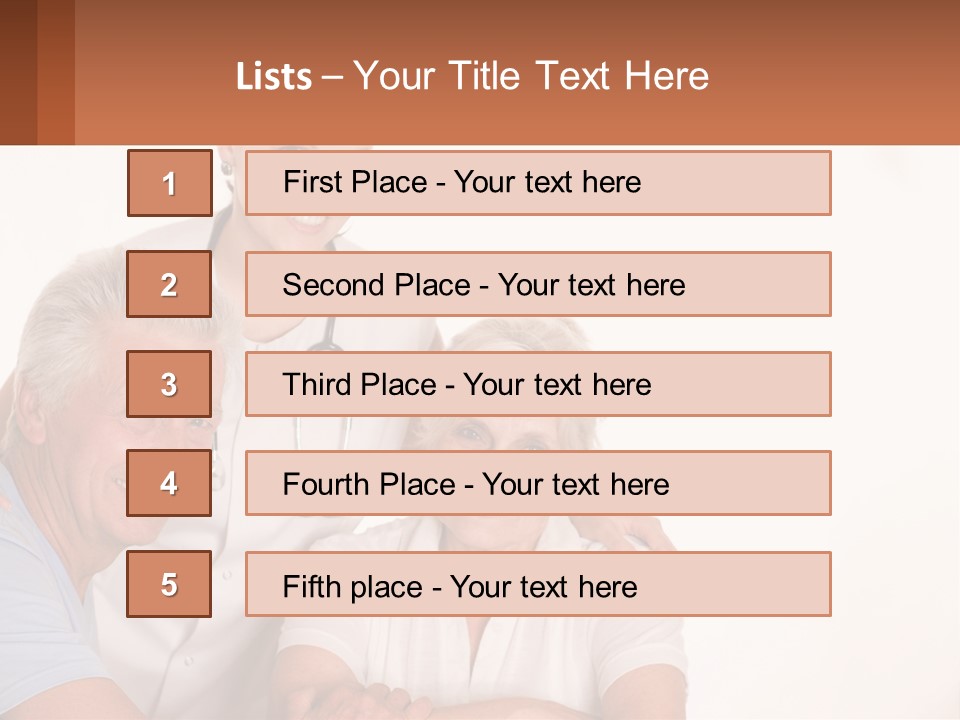Image resolution: width=960 pixels, height=720 pixels.
Task: Click the bold word 'Lists' in title
Action: (x=274, y=76)
